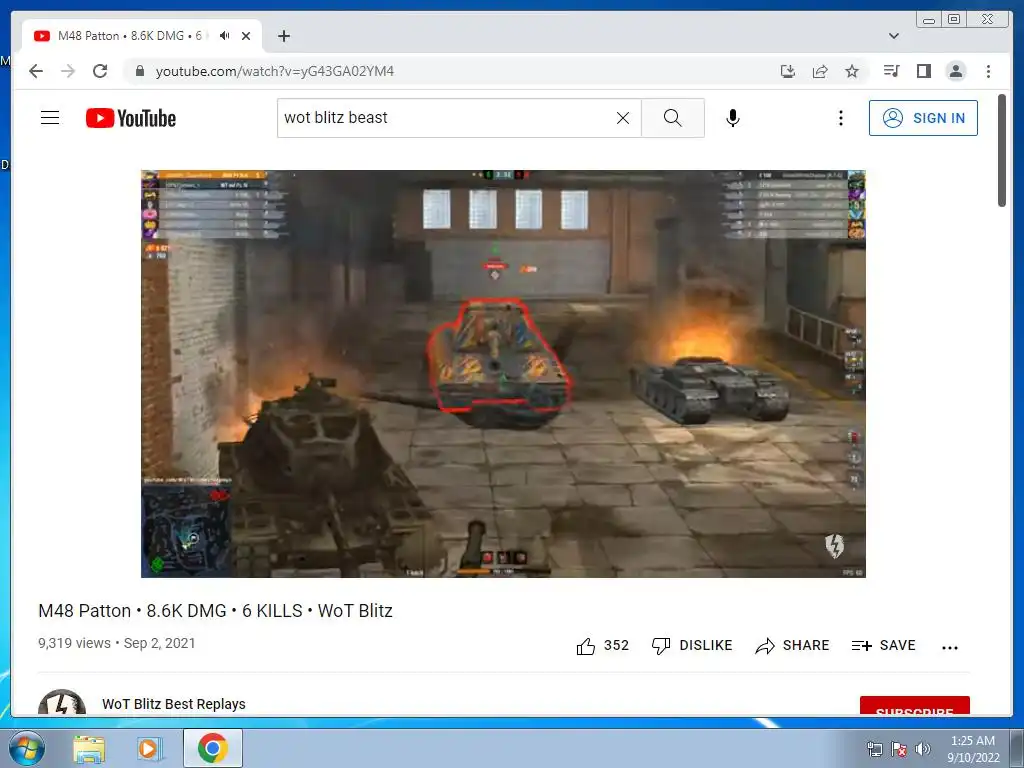
Task: Bookmark this tab with the star
Action: click(x=852, y=71)
